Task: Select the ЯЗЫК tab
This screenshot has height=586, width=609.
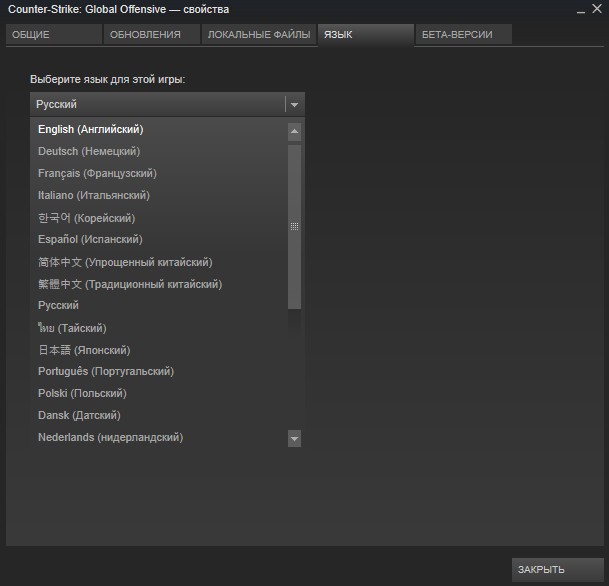Action: pyautogui.click(x=366, y=35)
